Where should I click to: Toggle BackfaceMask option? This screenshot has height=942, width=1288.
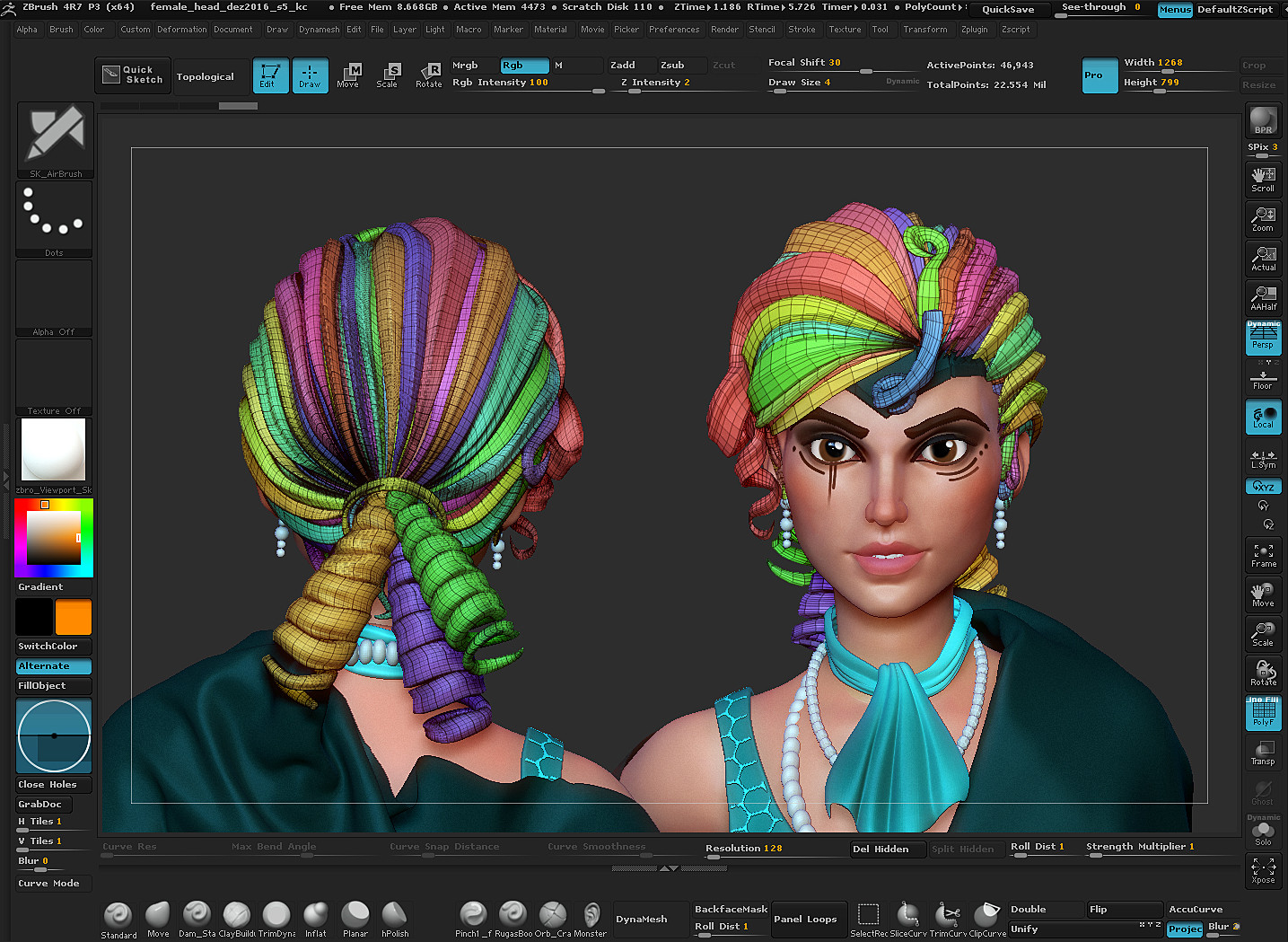731,909
